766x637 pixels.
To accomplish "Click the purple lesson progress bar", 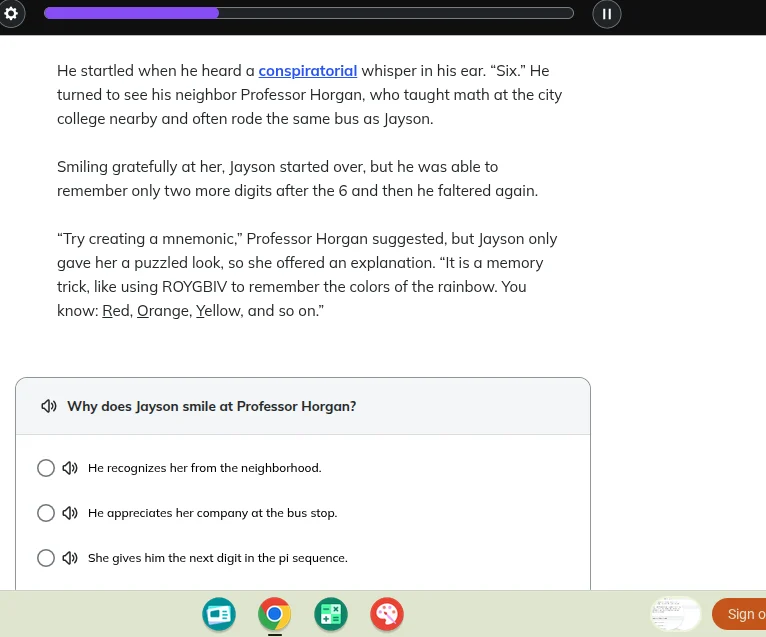I will click(x=308, y=13).
